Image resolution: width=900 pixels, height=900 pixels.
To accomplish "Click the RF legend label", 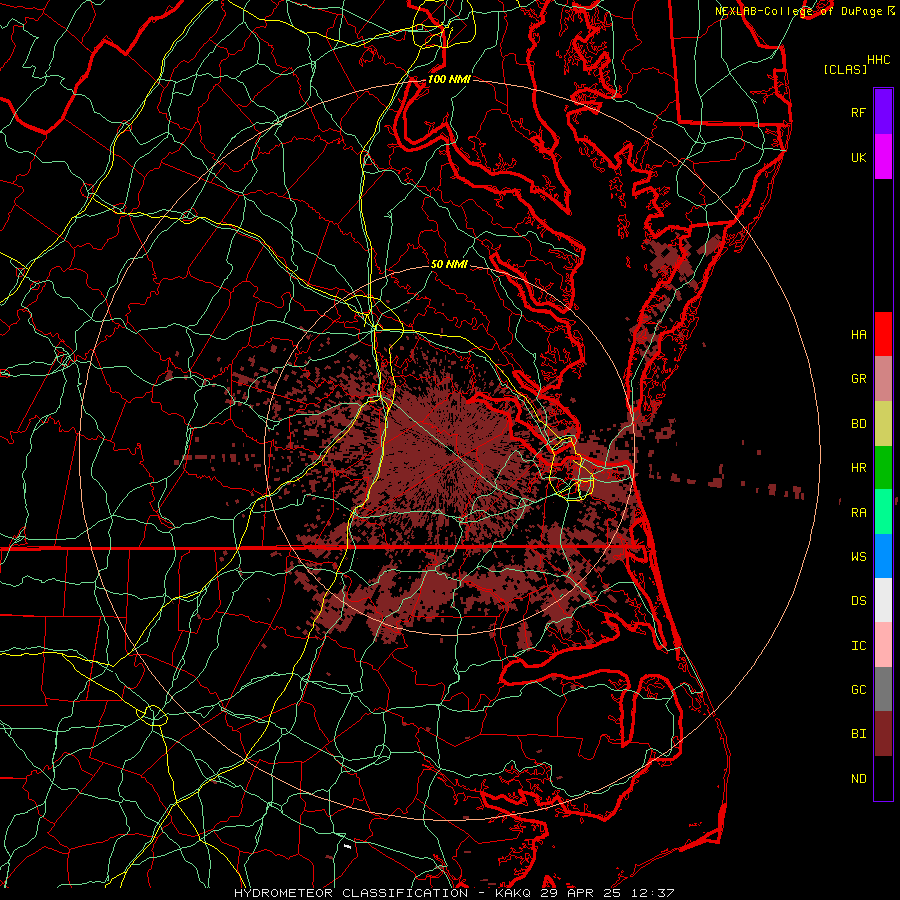I will click(x=858, y=112).
